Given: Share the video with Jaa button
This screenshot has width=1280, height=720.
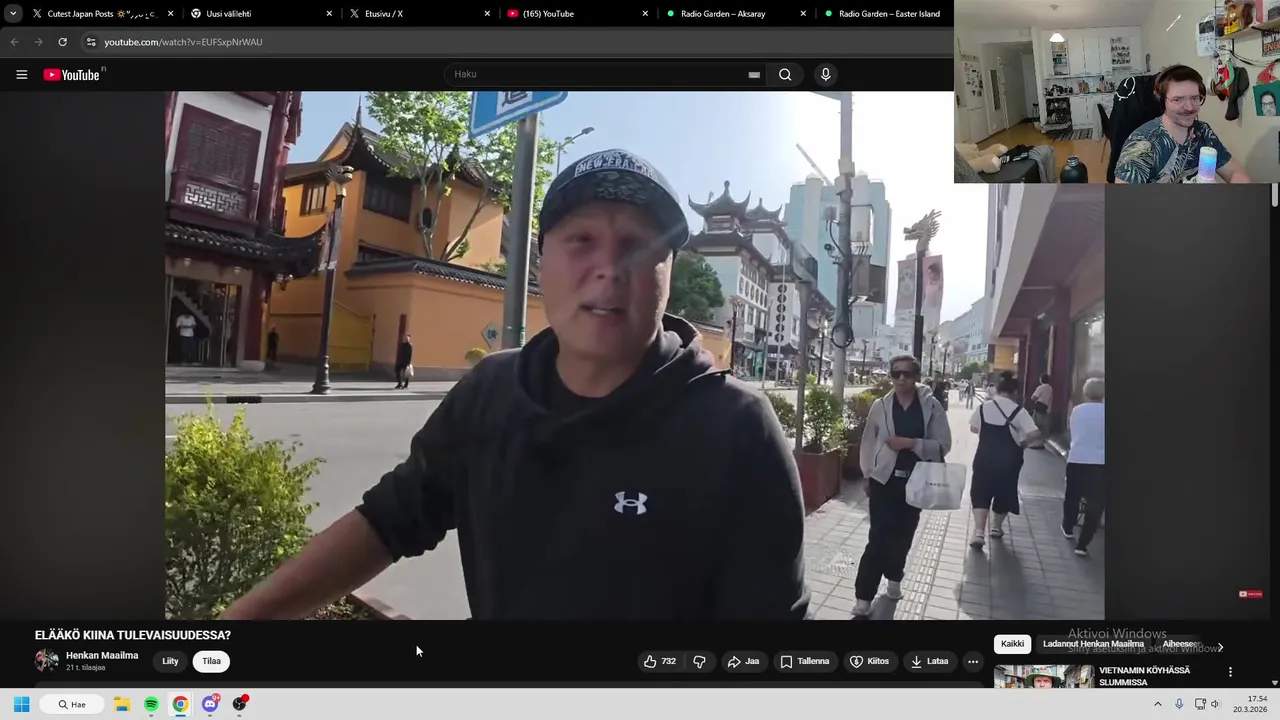Looking at the screenshot, I should pyautogui.click(x=743, y=661).
